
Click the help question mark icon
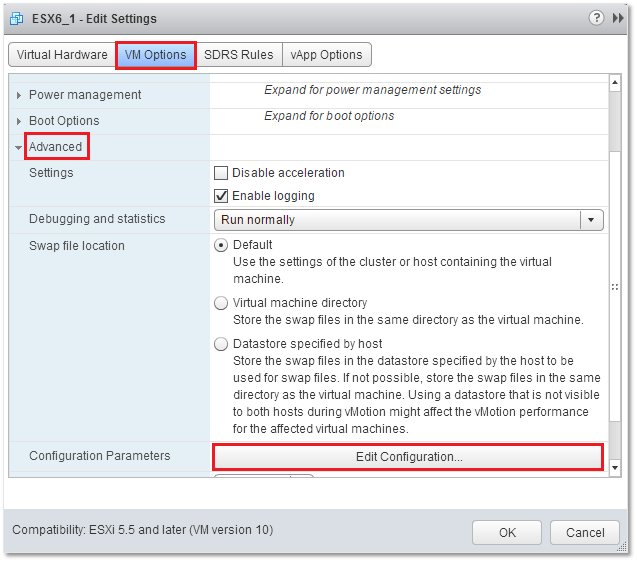click(x=596, y=18)
